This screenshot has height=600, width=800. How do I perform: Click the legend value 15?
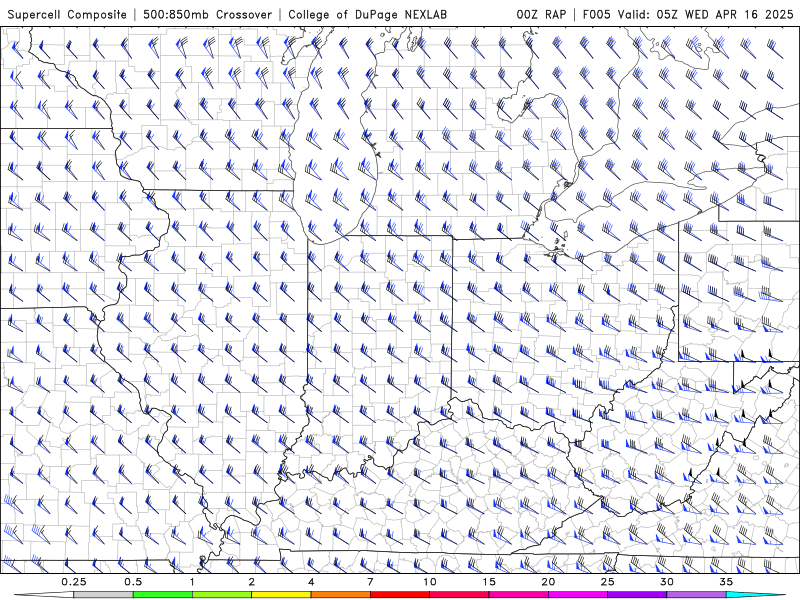[489, 582]
